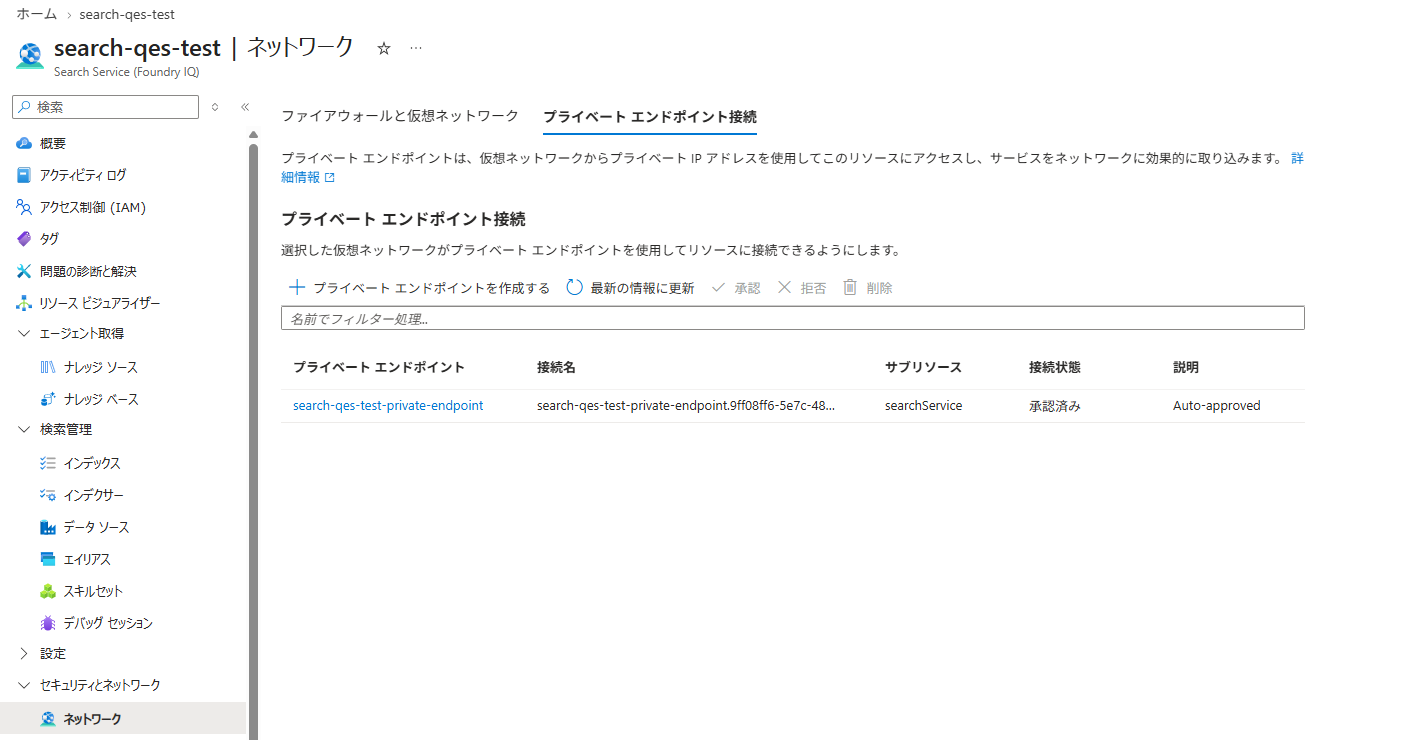
Task: Click the 拒否 X icon
Action: click(784, 288)
